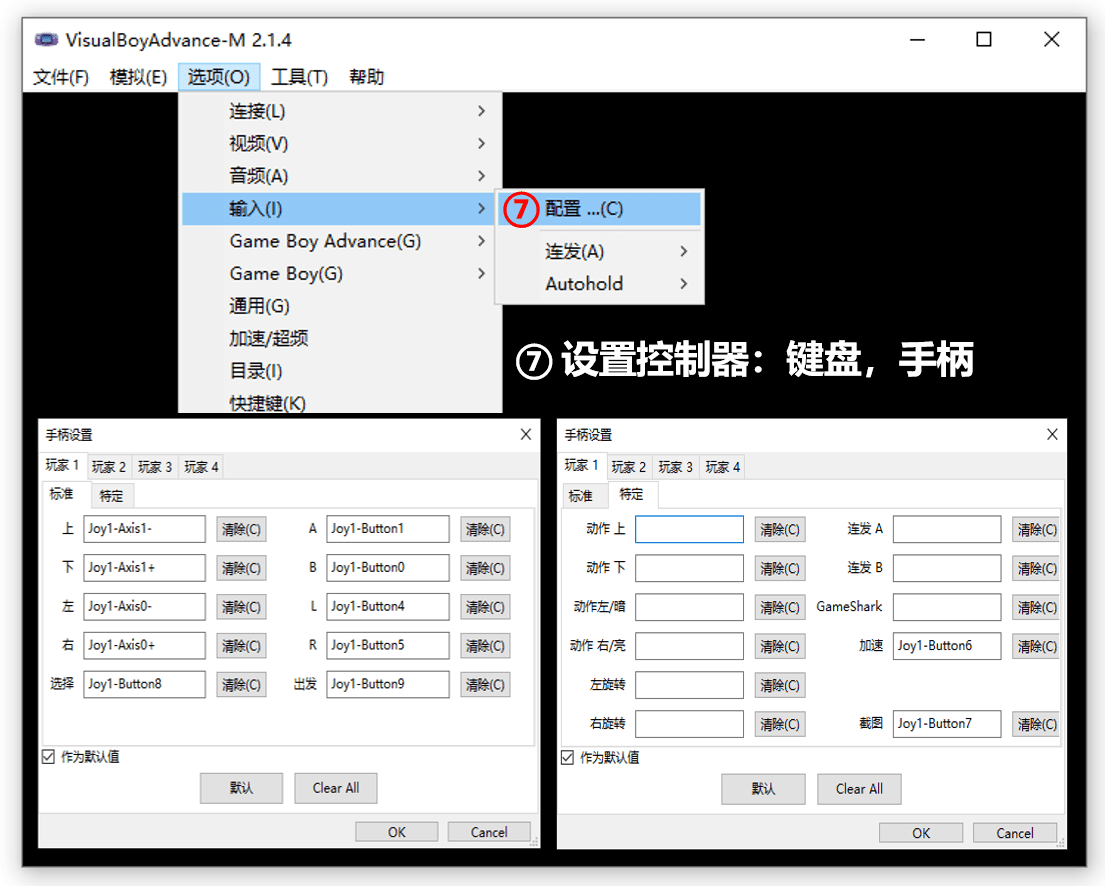Toggle 作为默认值 checkbox in left joypad dialog
This screenshot has height=886, width=1105.
48,757
